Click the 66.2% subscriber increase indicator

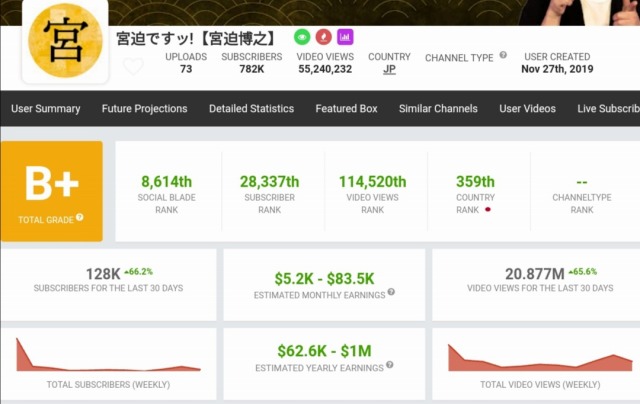138,271
